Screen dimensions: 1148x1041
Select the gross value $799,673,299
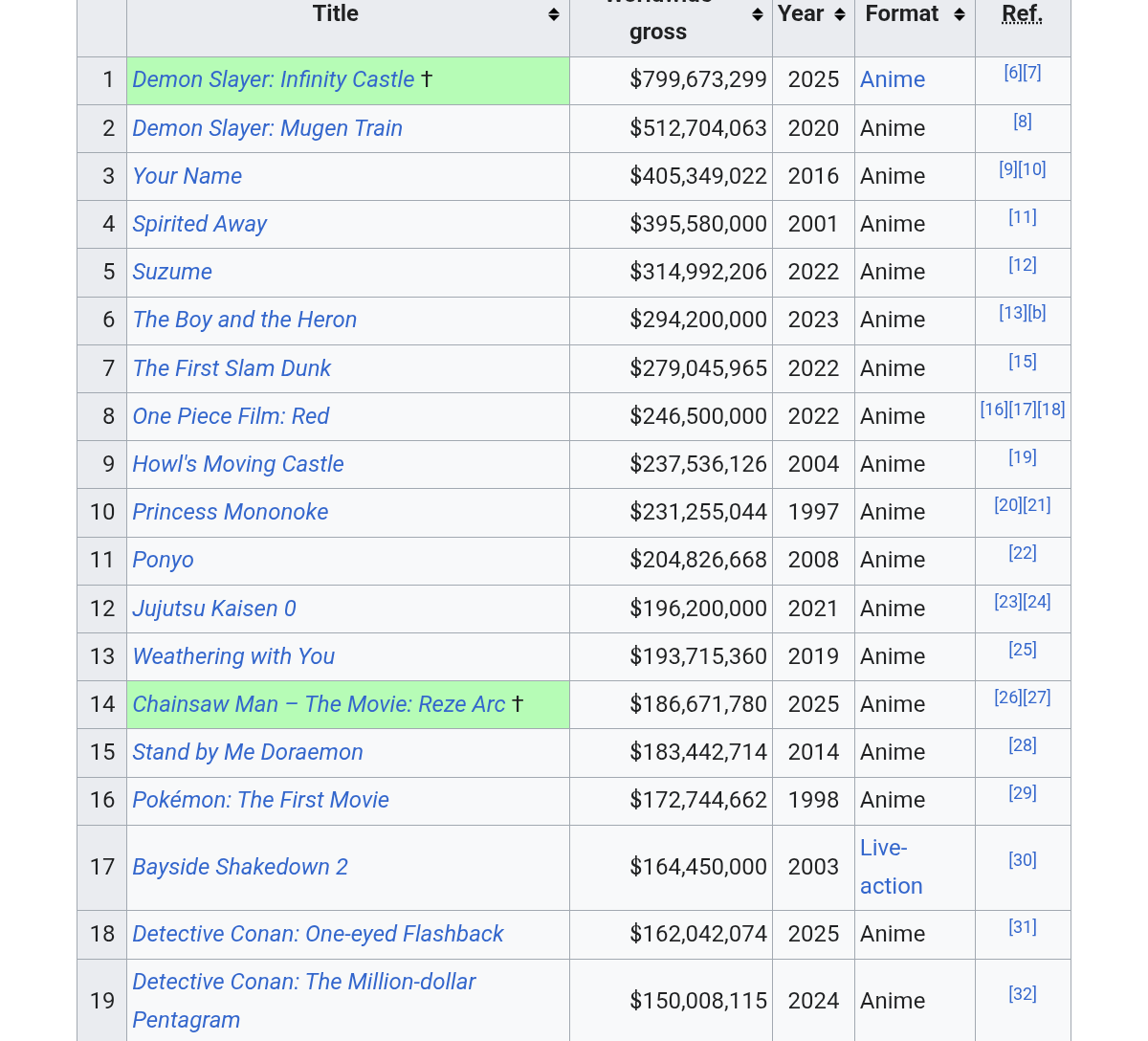tap(698, 79)
